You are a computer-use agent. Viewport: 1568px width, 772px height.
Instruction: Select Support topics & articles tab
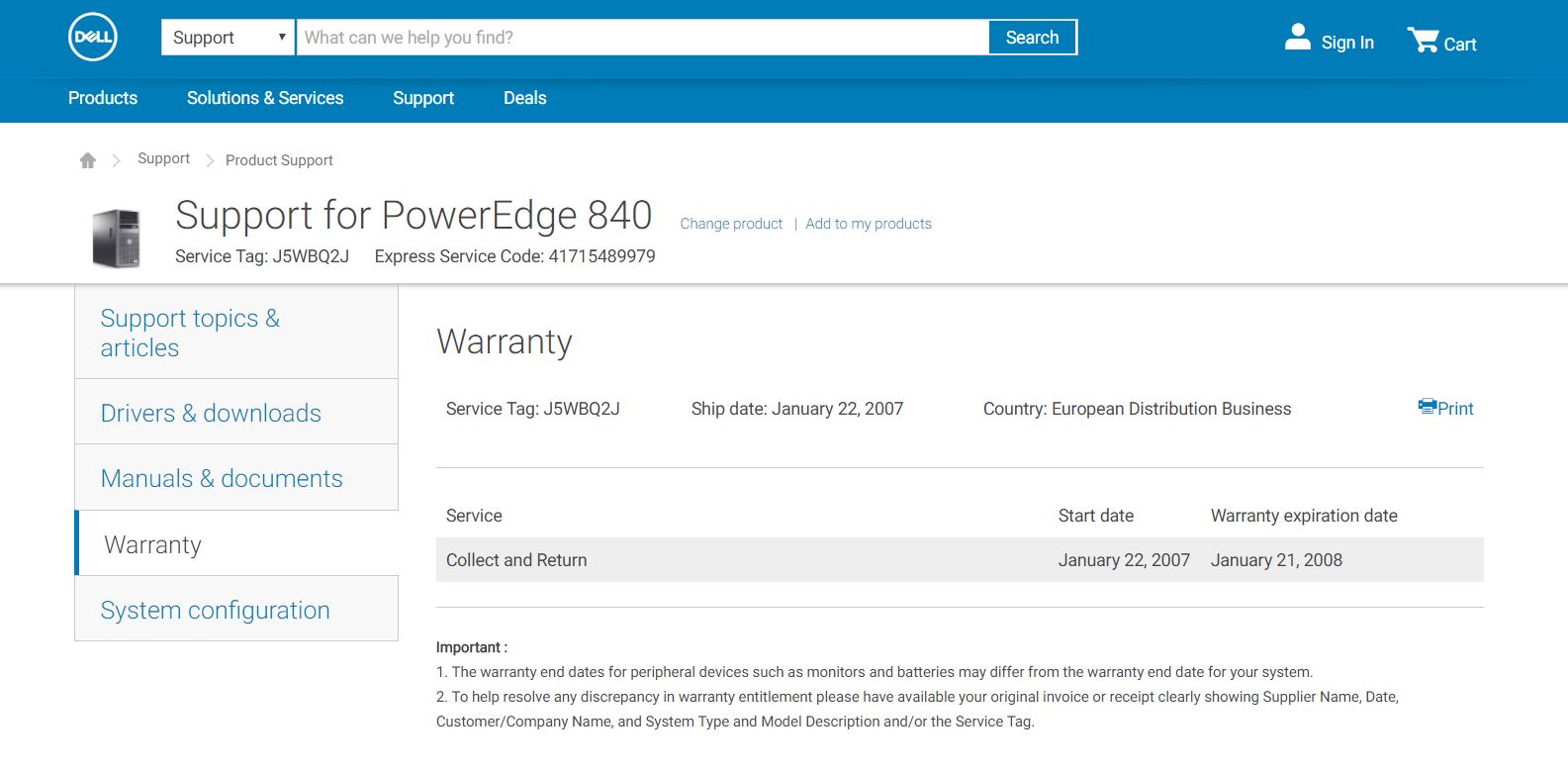point(190,333)
